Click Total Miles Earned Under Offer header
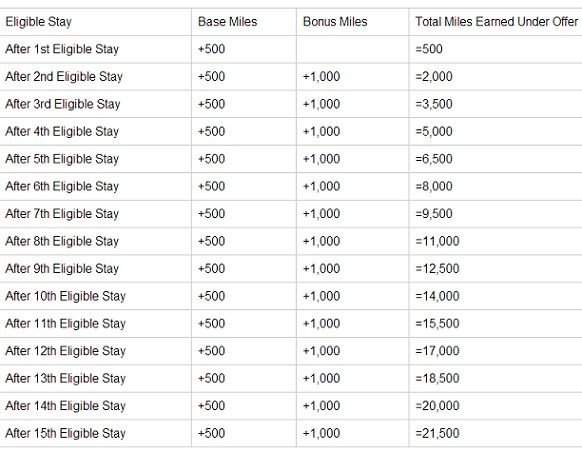582x452 pixels. click(x=497, y=22)
